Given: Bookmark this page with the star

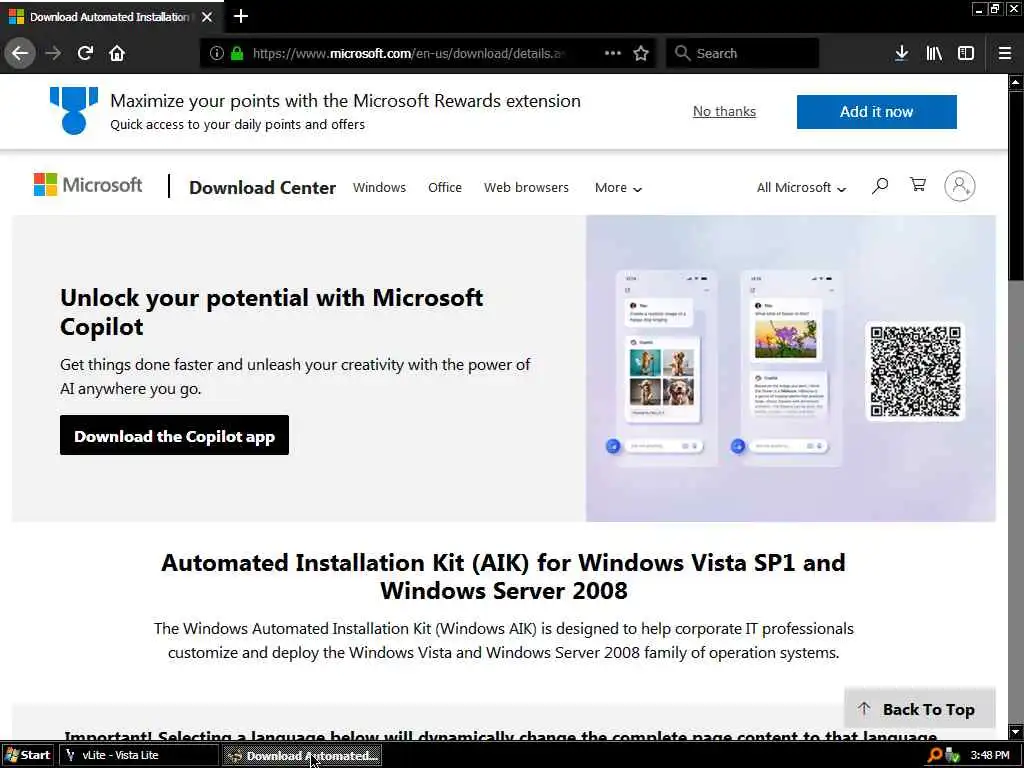Looking at the screenshot, I should [641, 53].
